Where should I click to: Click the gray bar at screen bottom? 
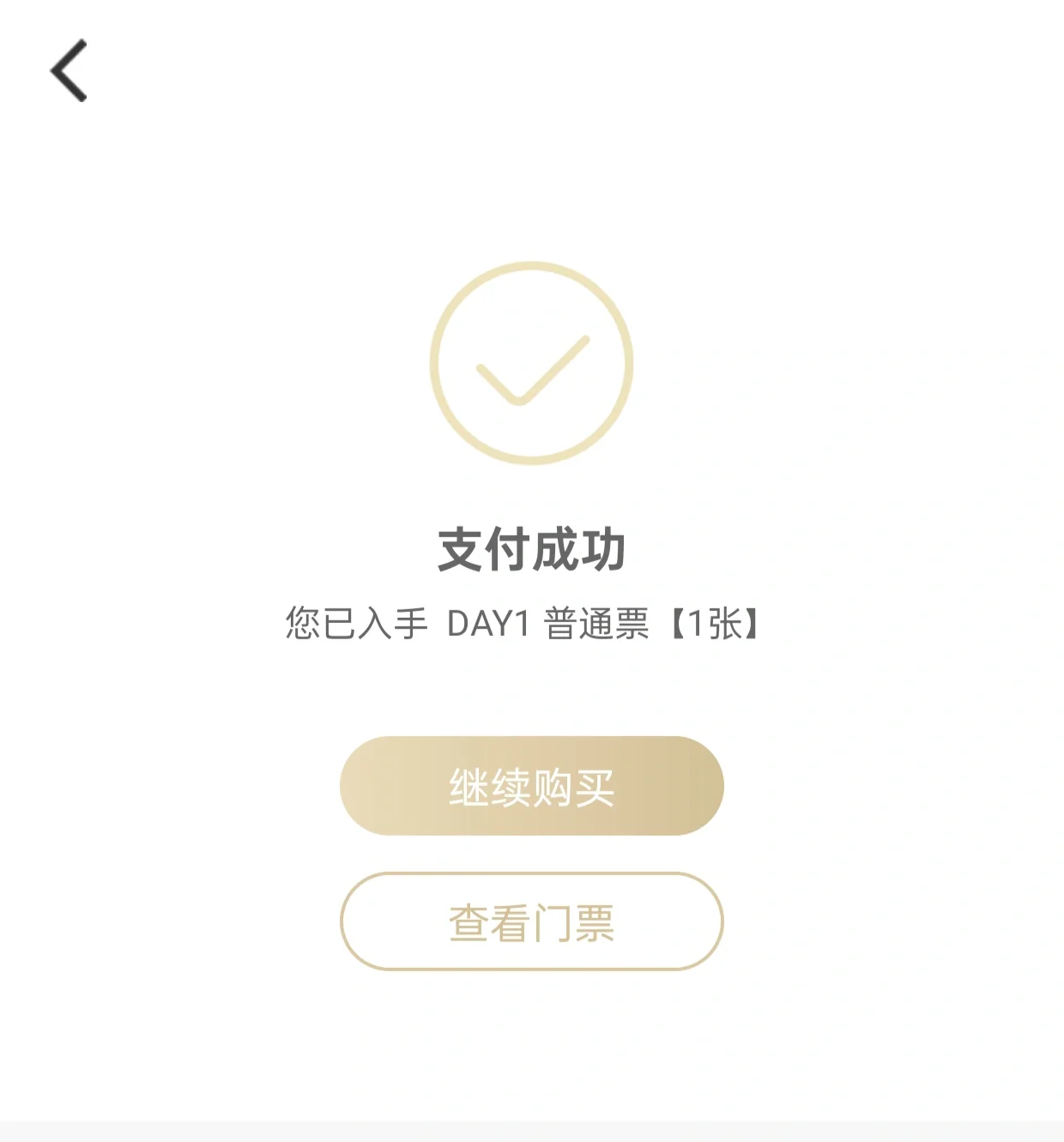point(532,1131)
